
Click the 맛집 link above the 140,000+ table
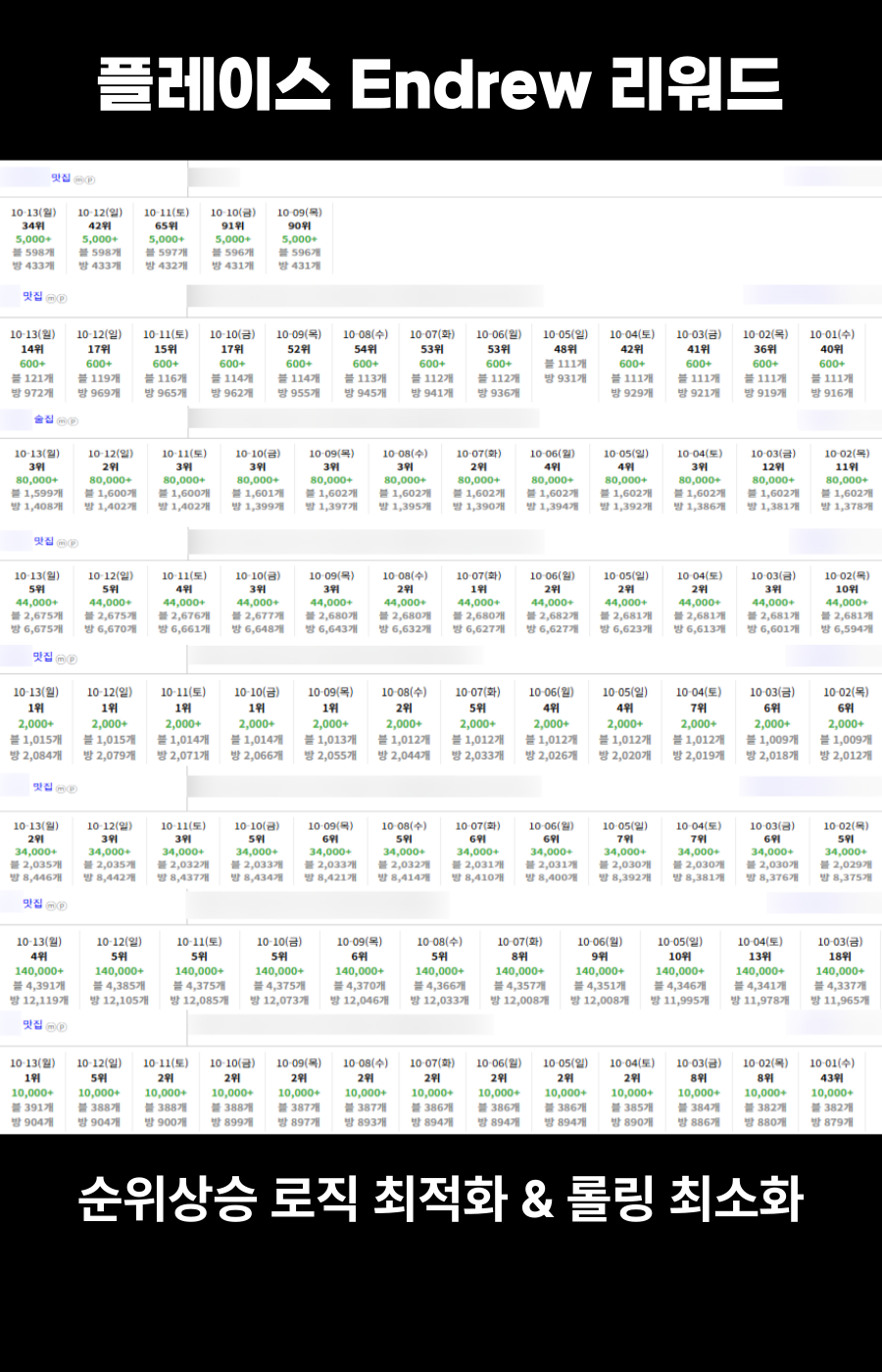point(32,904)
